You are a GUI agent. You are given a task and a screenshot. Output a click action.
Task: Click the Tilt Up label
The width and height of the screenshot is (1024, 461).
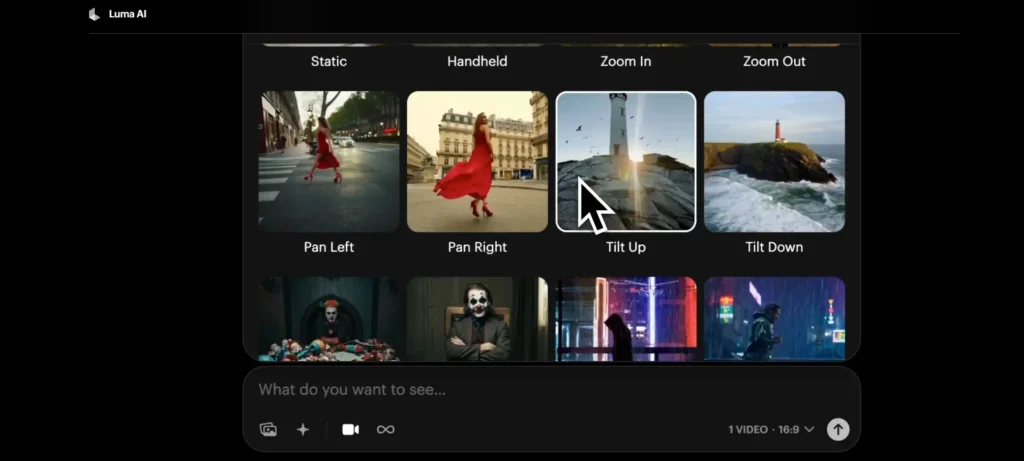tap(626, 247)
